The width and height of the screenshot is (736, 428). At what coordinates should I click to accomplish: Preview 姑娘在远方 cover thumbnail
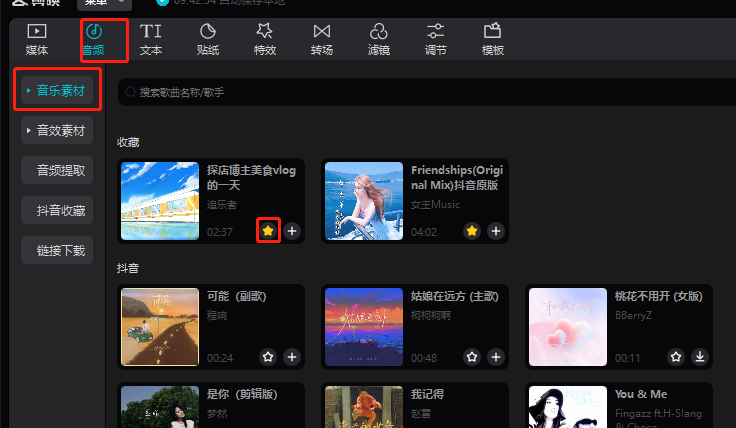tap(364, 327)
